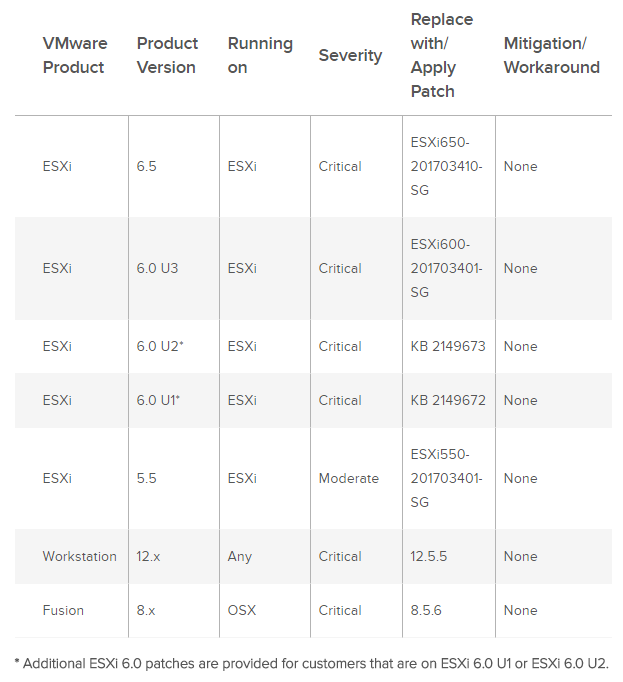Image resolution: width=623 pixels, height=682 pixels.
Task: Click the Fusion product cell
Action: [63, 610]
